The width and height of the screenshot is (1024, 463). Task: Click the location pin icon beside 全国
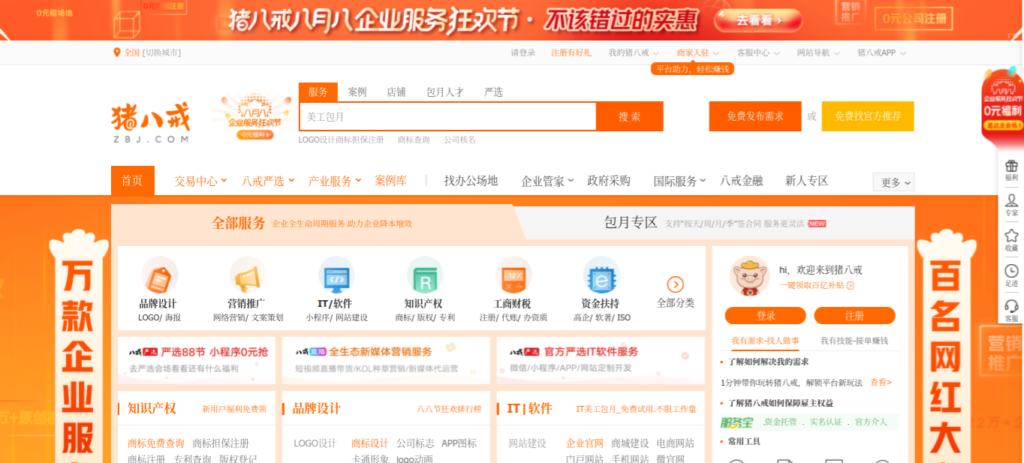coord(117,53)
